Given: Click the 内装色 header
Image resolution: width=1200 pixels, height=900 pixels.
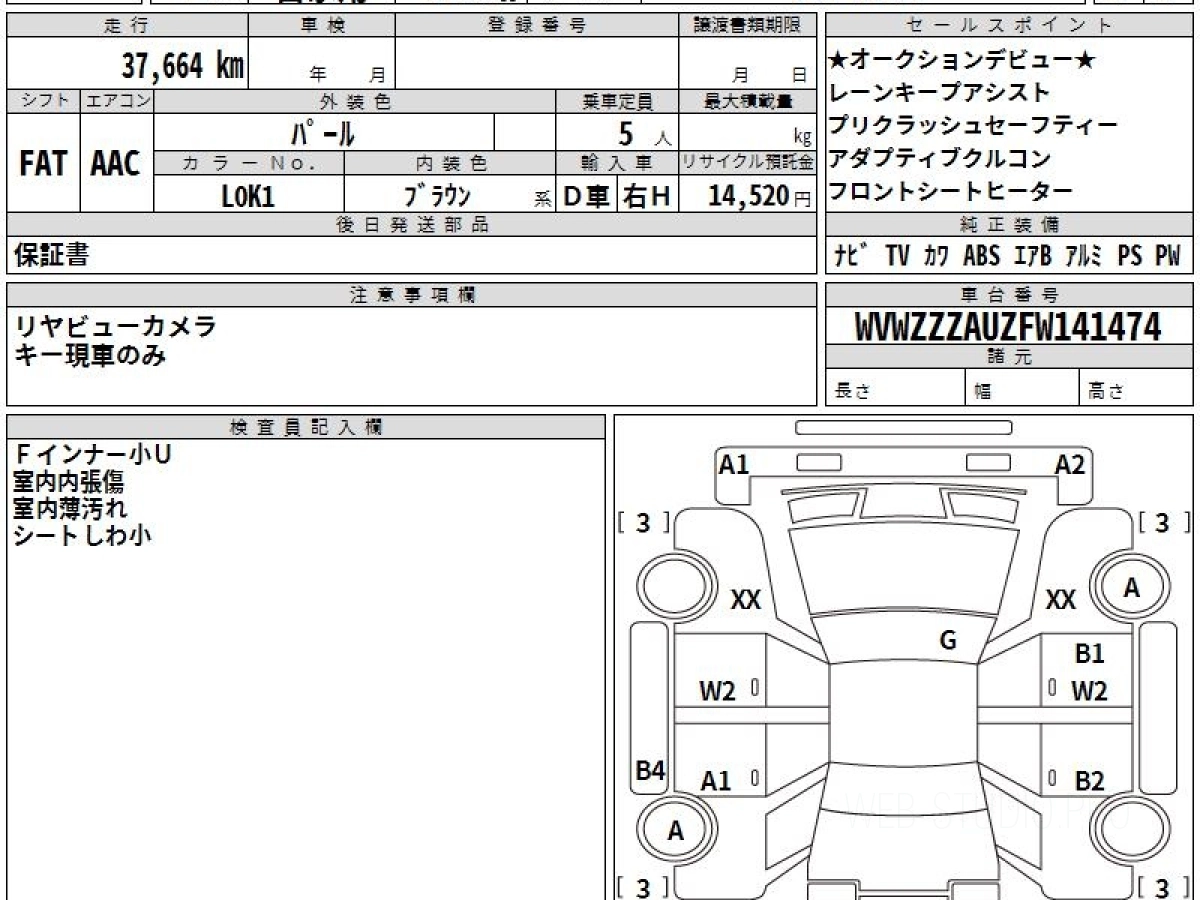Looking at the screenshot, I should point(450,163).
